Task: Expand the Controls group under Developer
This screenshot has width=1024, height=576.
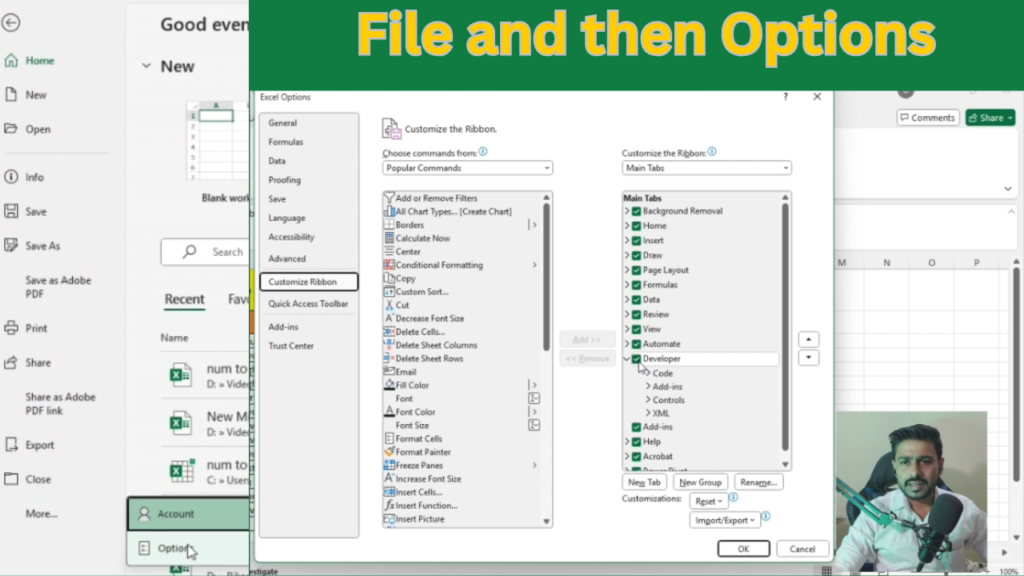Action: pos(648,400)
